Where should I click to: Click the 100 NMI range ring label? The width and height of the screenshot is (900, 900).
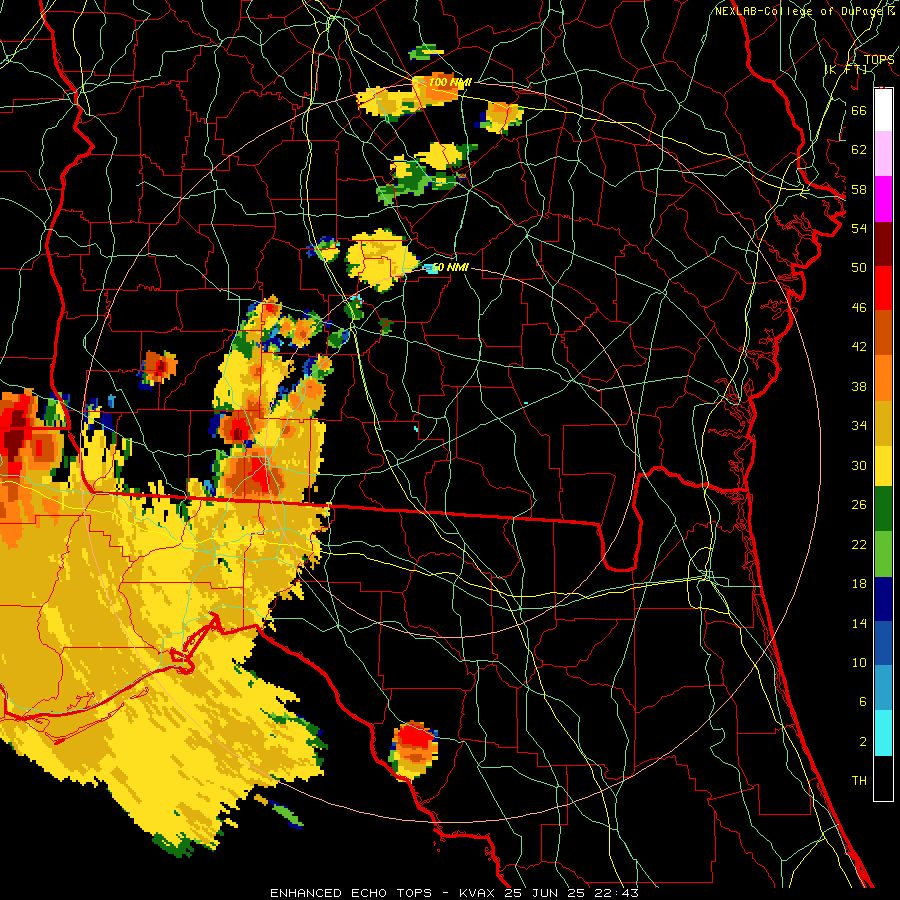450,83
